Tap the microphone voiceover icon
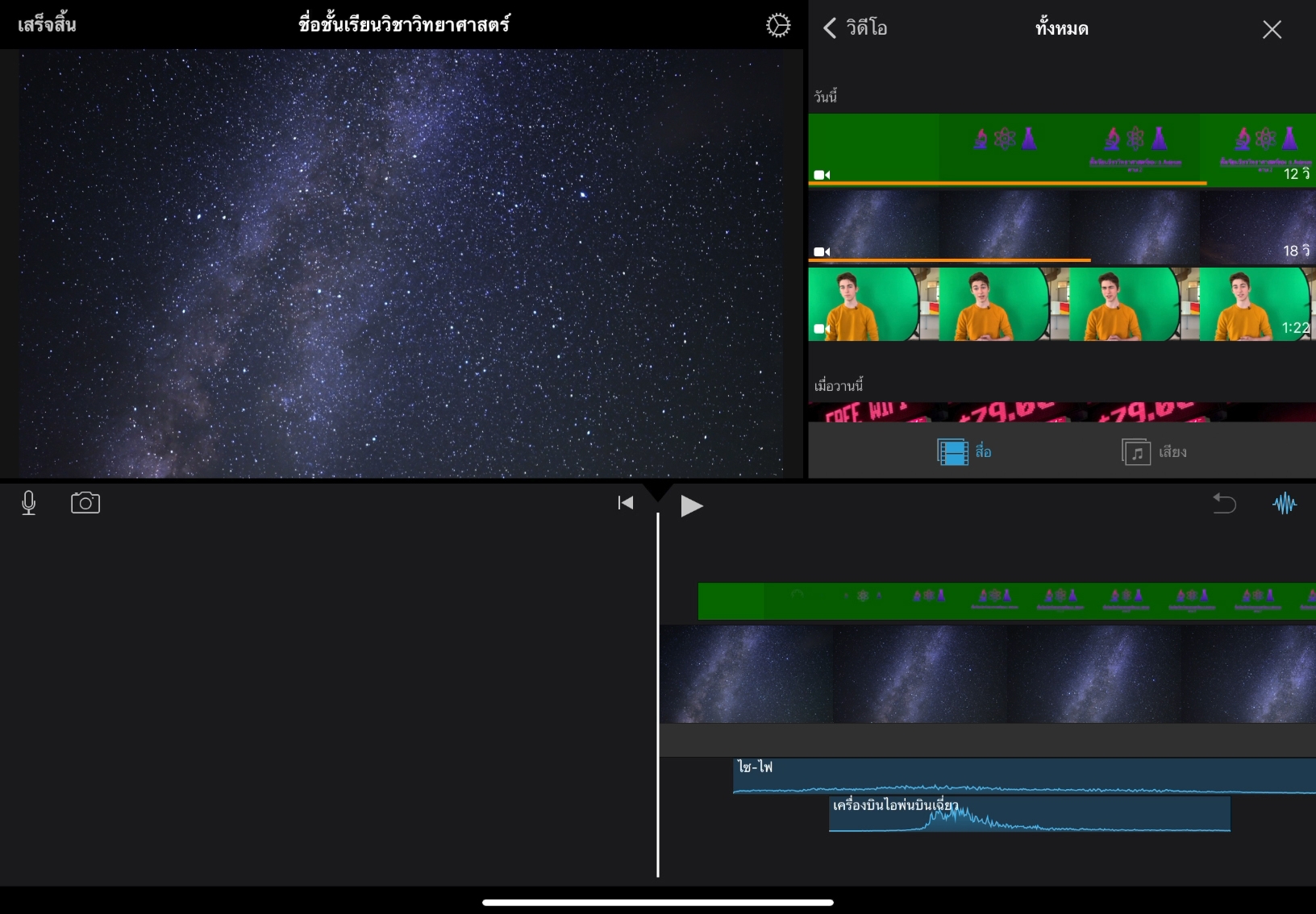 pyautogui.click(x=29, y=504)
